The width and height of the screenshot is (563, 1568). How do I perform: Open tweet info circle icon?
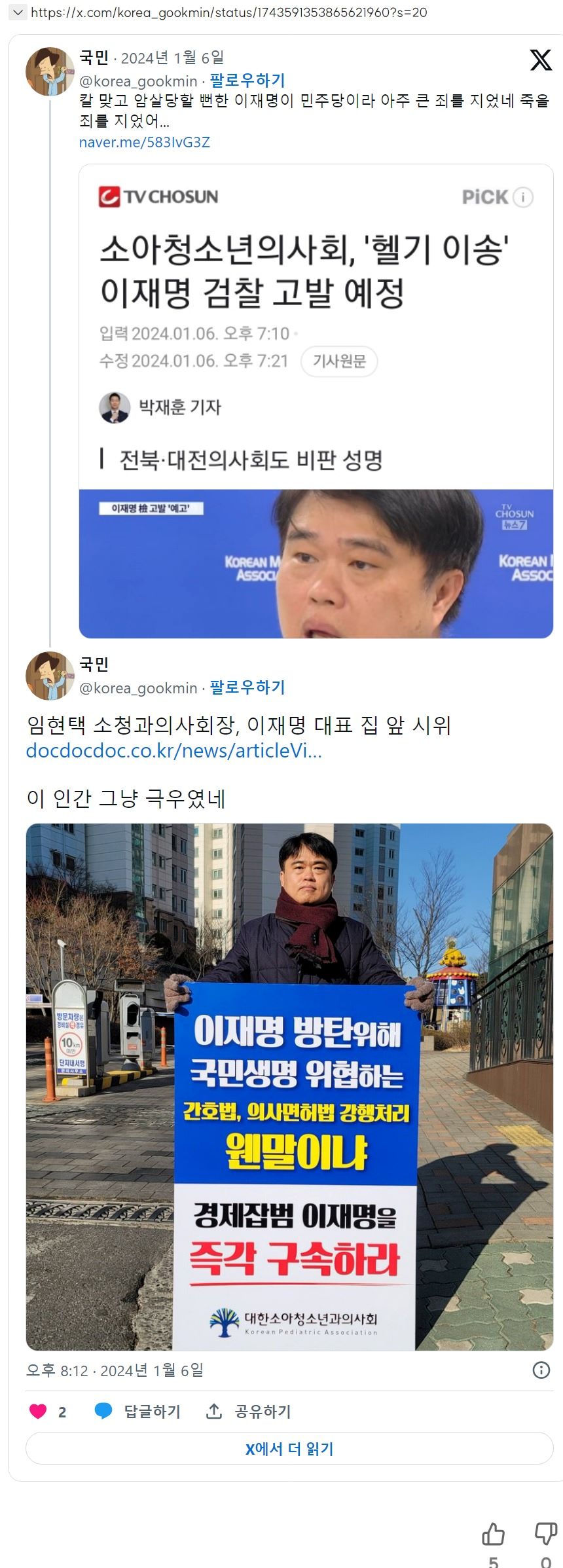pyautogui.click(x=541, y=1370)
